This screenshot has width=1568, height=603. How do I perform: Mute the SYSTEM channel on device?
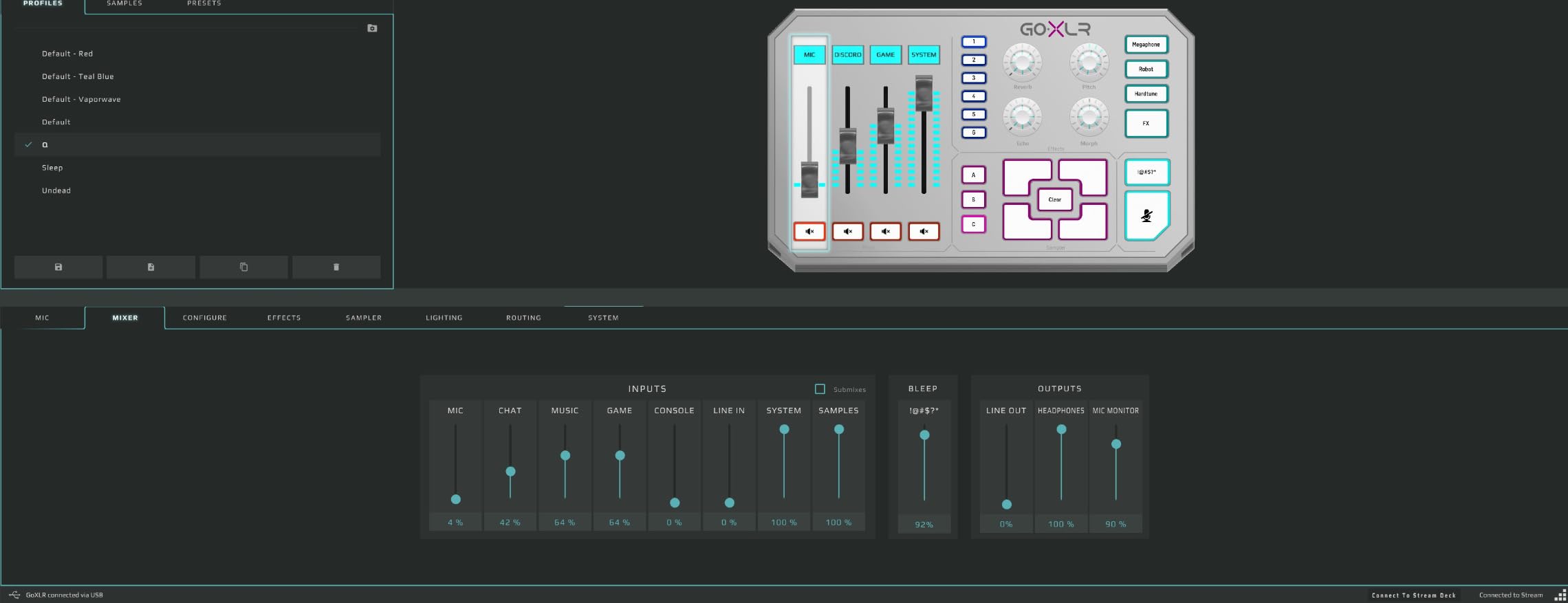click(x=924, y=232)
